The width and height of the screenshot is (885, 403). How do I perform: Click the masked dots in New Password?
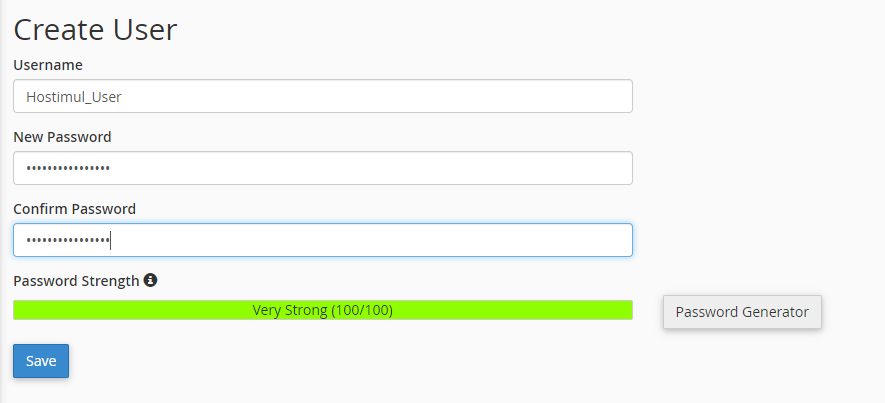pos(68,168)
